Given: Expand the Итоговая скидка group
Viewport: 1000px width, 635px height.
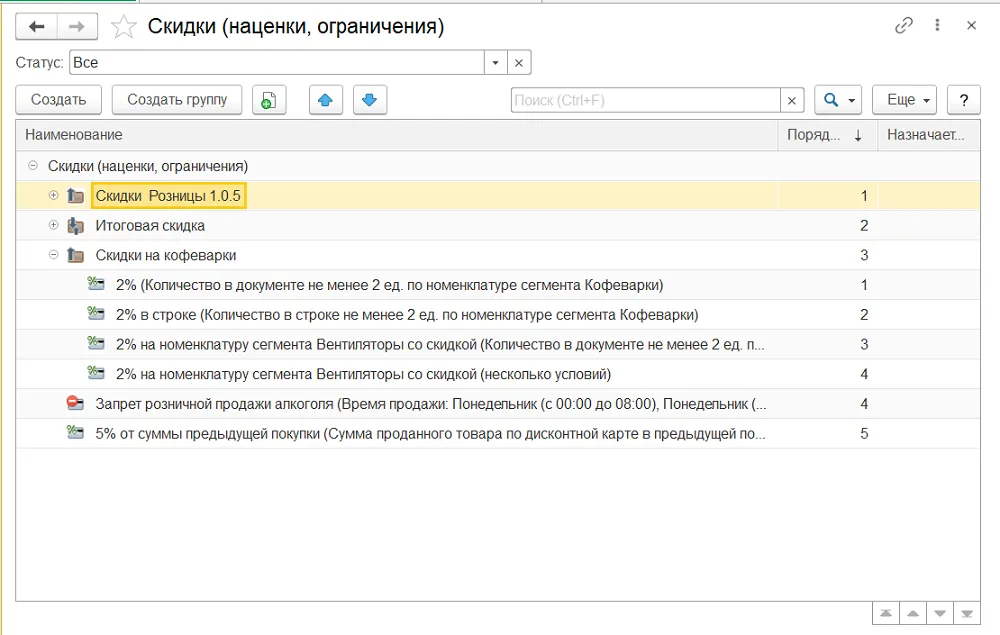Looking at the screenshot, I should tap(54, 224).
